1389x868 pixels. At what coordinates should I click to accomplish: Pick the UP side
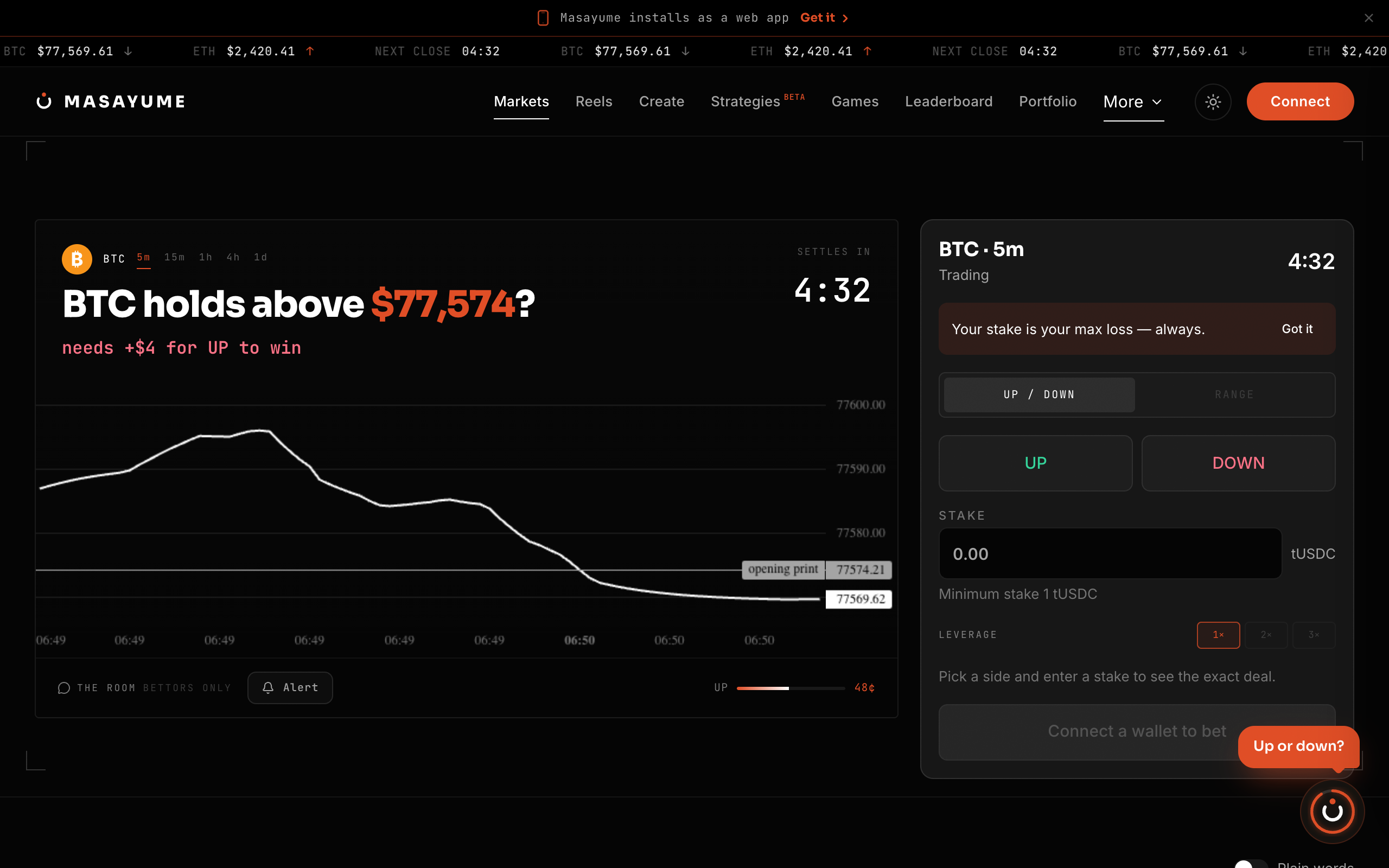click(x=1035, y=463)
